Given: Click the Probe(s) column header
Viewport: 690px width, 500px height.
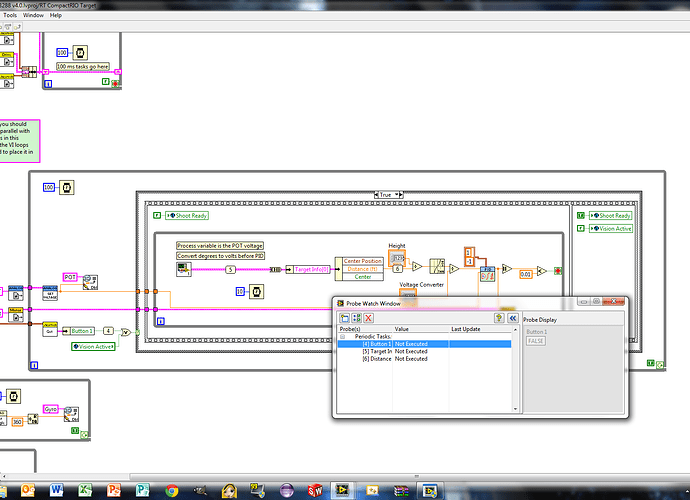Looking at the screenshot, I should [365, 329].
